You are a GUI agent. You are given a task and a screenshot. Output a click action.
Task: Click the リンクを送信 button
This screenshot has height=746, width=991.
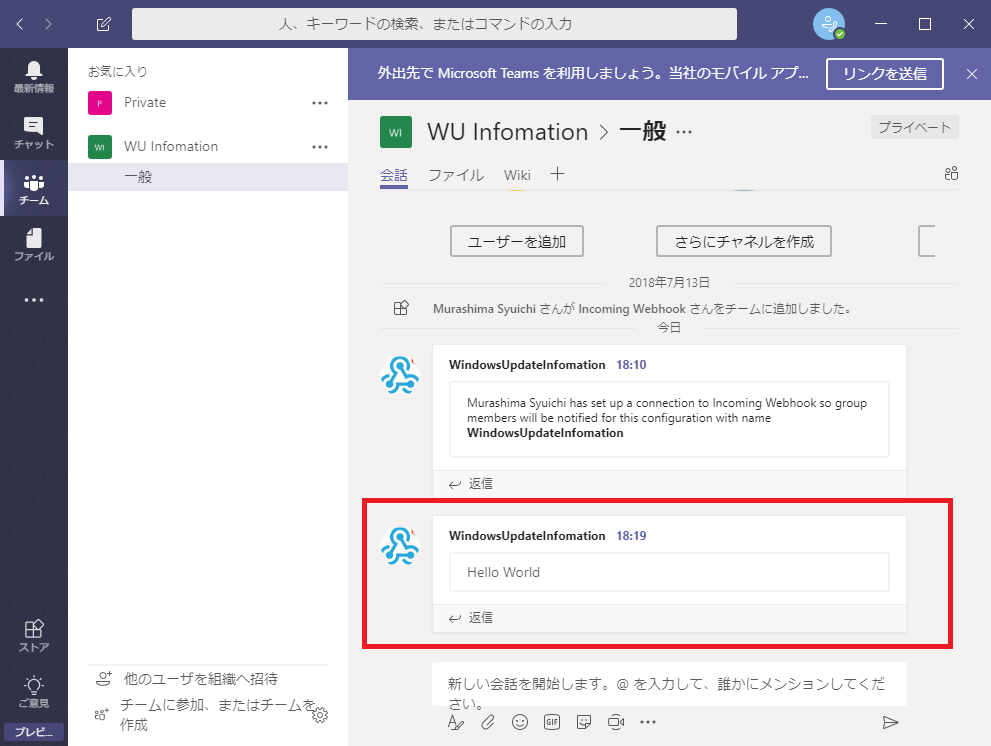(x=885, y=74)
